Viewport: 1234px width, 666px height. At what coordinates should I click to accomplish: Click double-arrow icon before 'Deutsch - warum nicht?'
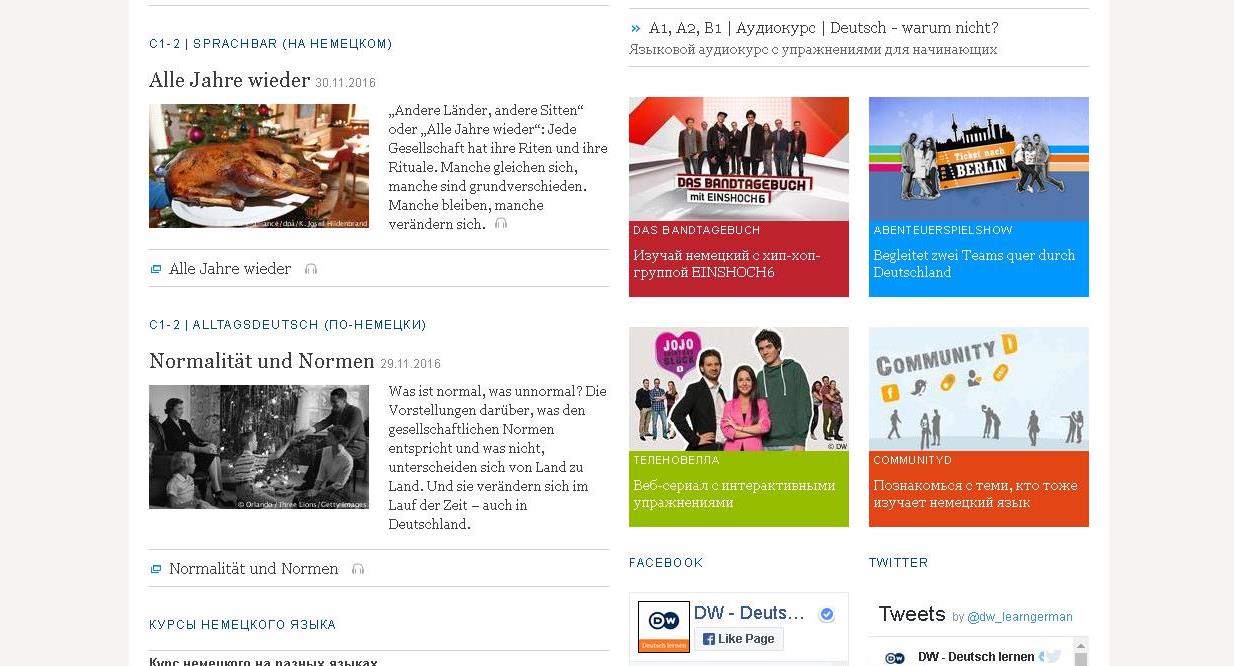point(636,28)
